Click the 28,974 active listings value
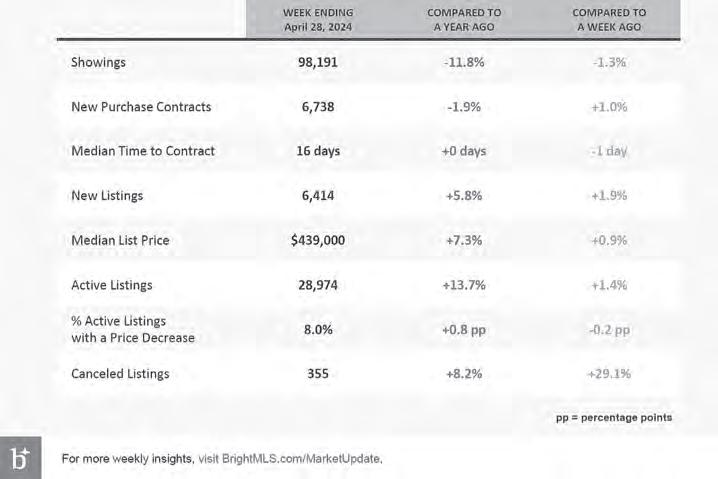 (x=318, y=285)
